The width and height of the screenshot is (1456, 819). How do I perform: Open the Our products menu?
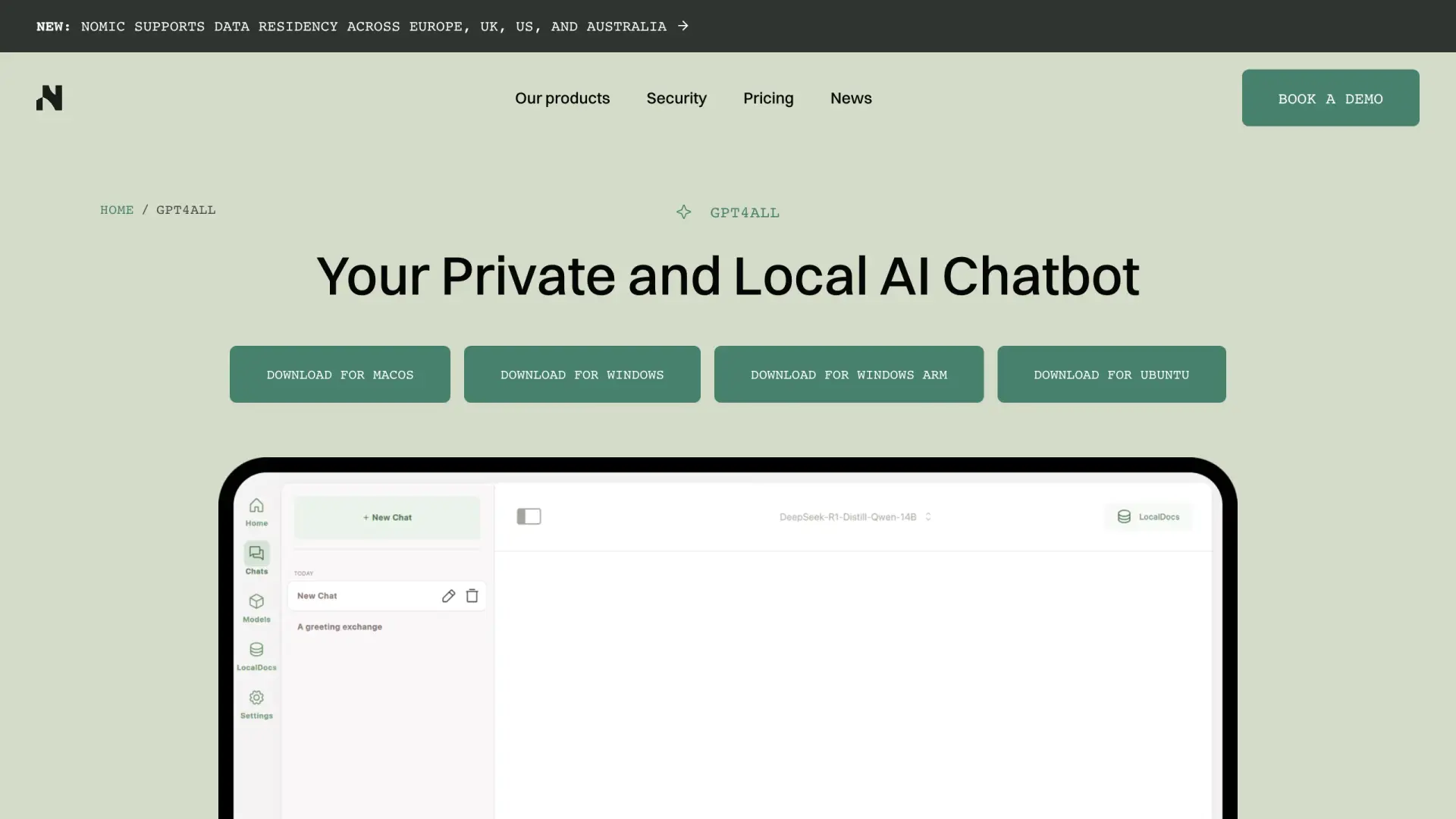562,98
